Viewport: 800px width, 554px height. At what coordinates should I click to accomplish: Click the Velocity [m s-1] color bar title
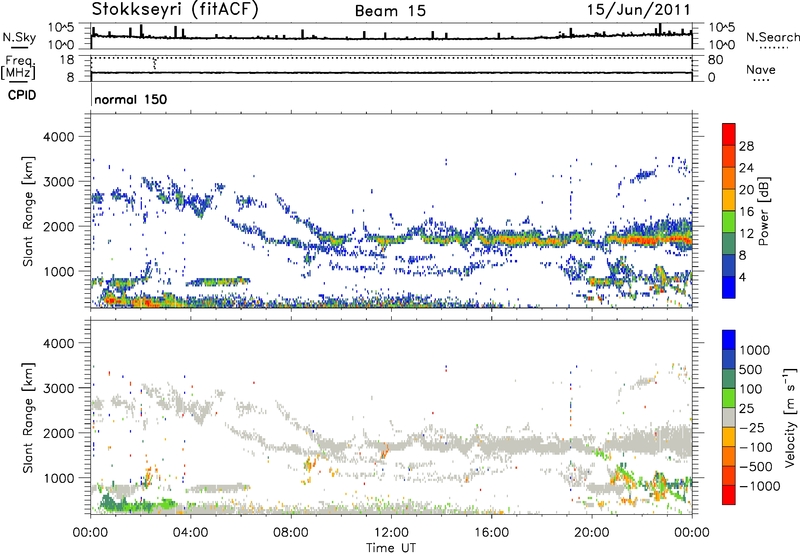(x=790, y=417)
